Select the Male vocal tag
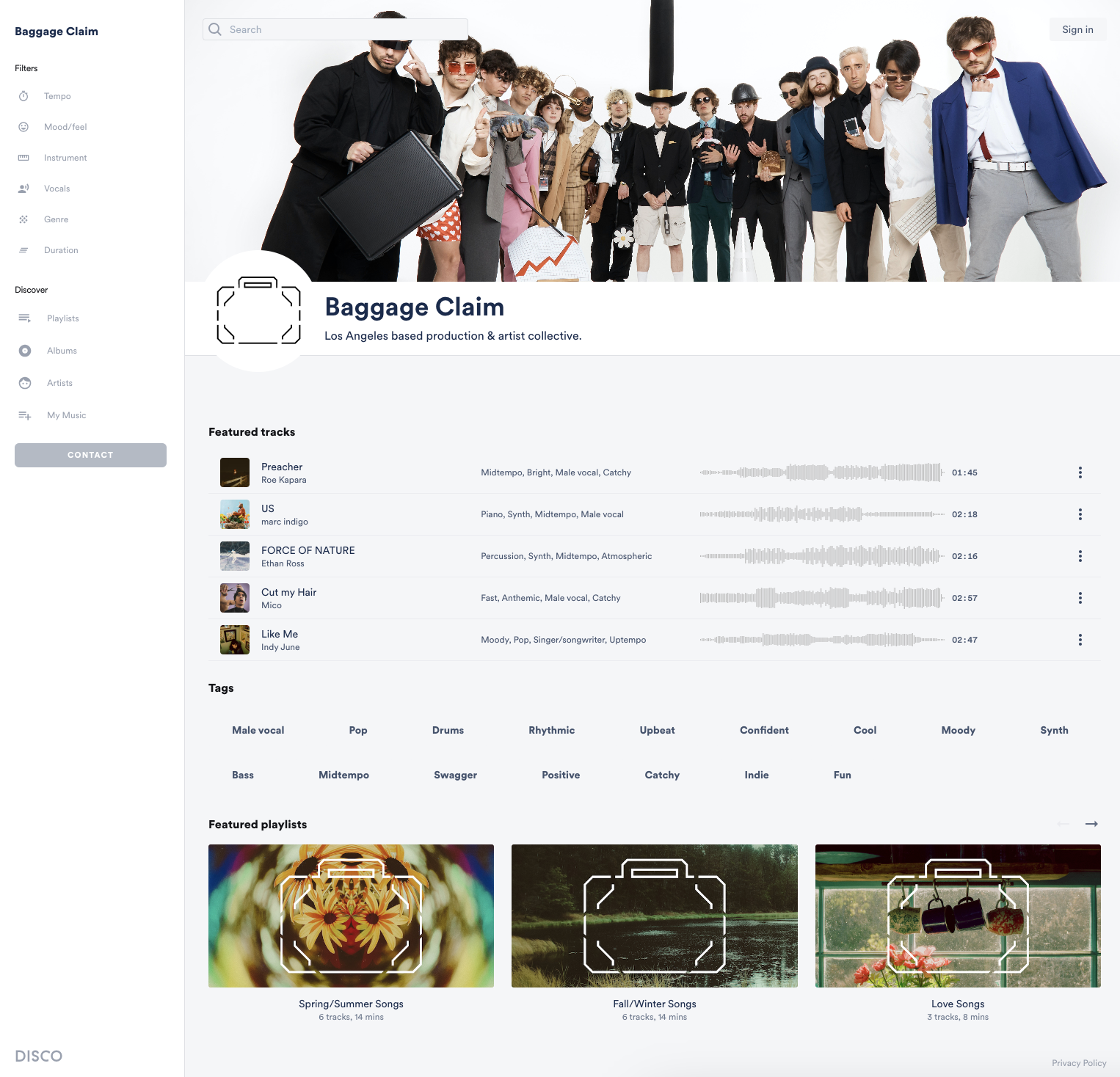The width and height of the screenshot is (1120, 1077). (258, 730)
